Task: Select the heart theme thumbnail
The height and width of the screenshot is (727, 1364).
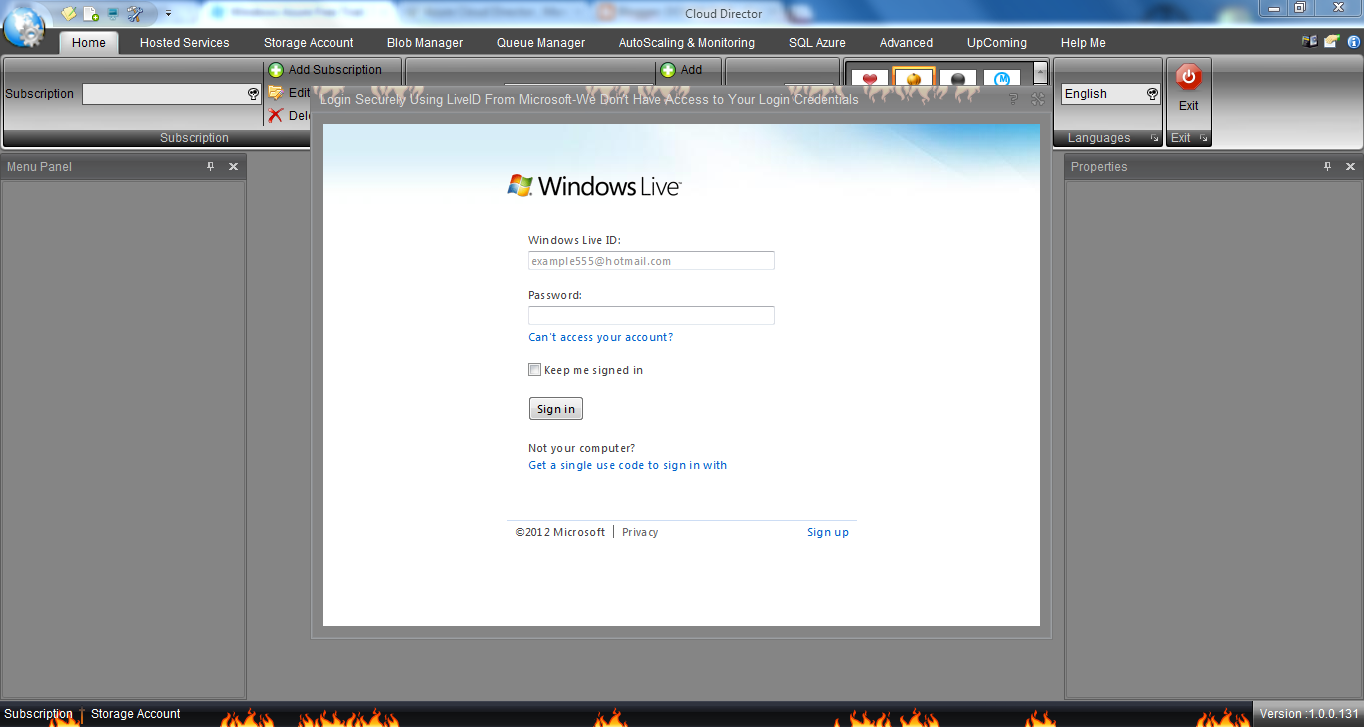Action: 870,79
